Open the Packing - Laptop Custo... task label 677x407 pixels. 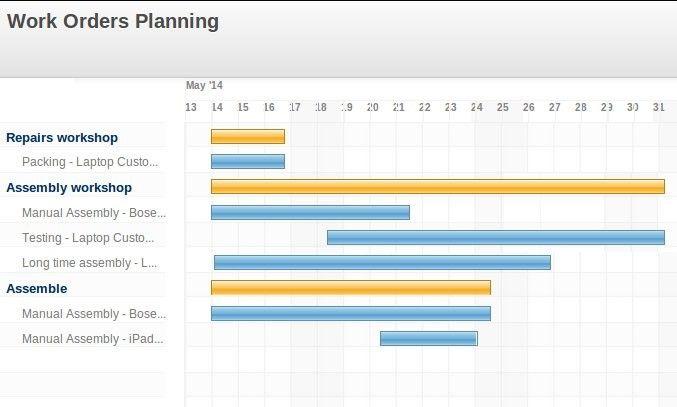click(90, 162)
